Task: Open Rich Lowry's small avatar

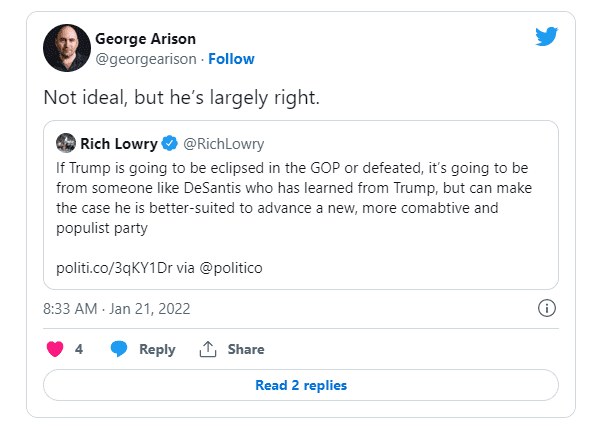Action: (66, 143)
